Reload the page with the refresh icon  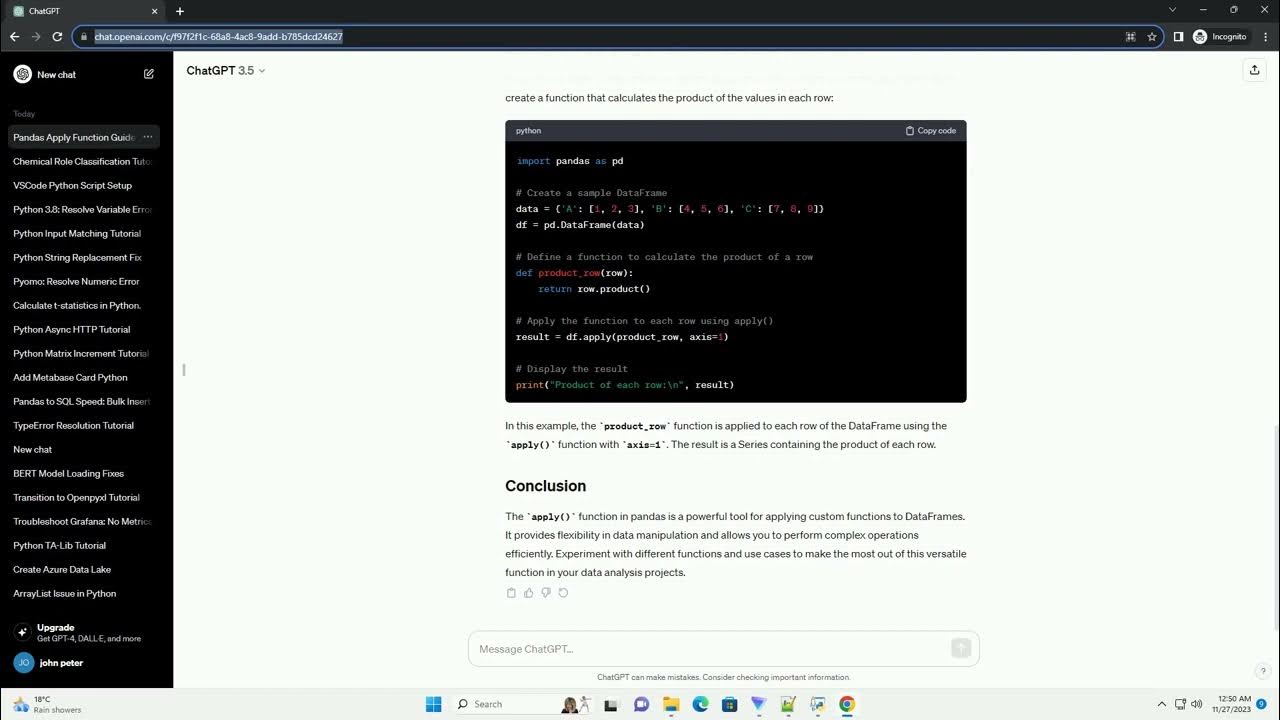pyautogui.click(x=57, y=36)
